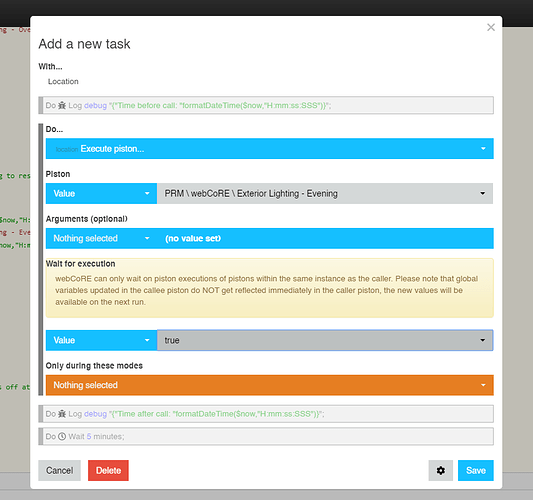Change the true value in wait dropdown
Image resolution: width=533 pixels, height=500 pixels.
[x=325, y=340]
